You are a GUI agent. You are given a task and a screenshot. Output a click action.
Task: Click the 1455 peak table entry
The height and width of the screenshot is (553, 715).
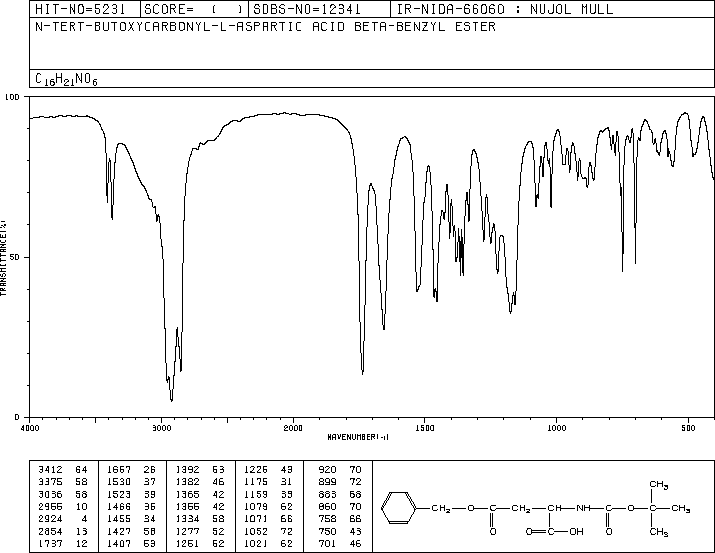coord(131,519)
